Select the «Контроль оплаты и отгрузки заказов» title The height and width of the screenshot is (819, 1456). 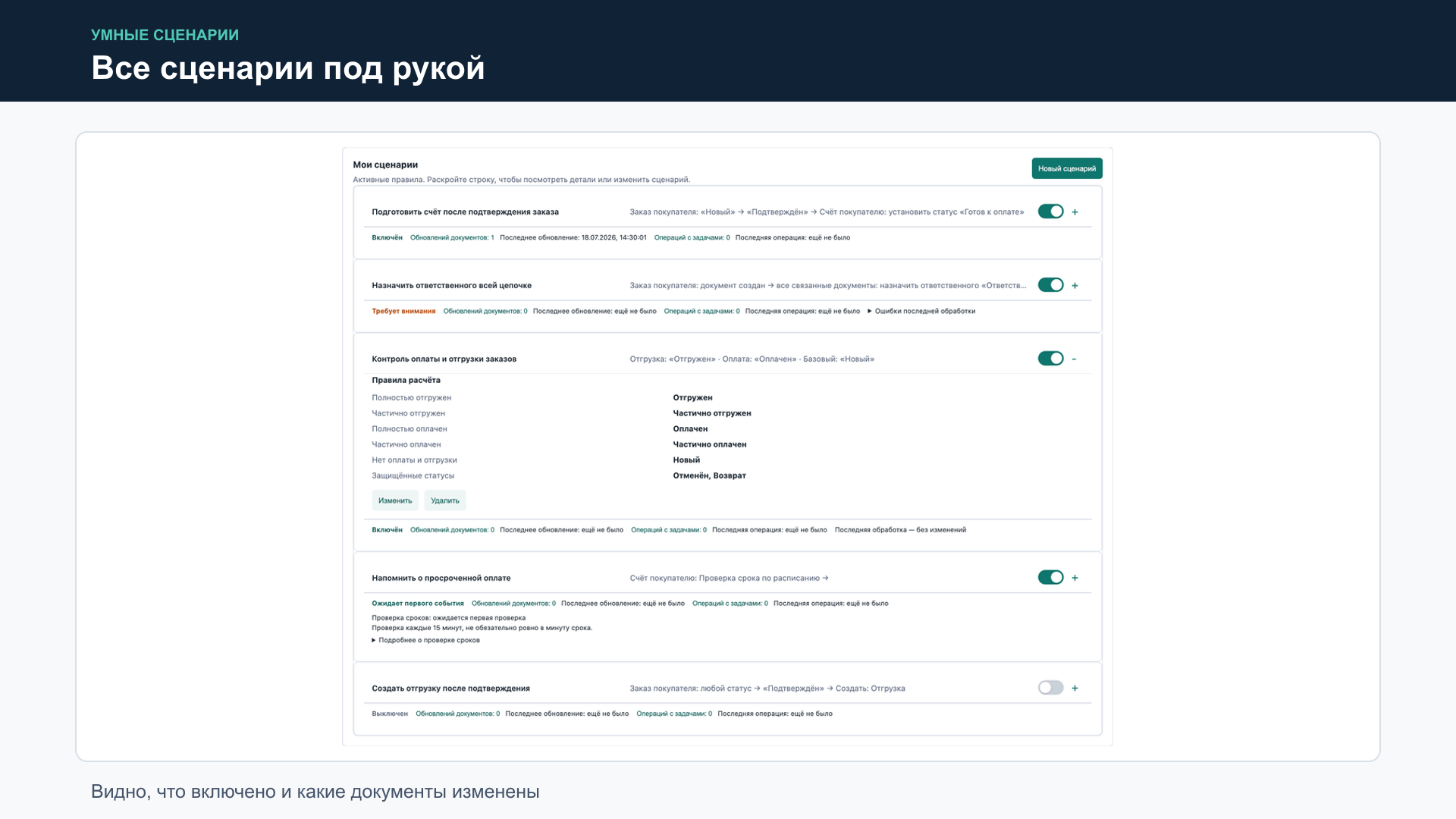click(444, 359)
